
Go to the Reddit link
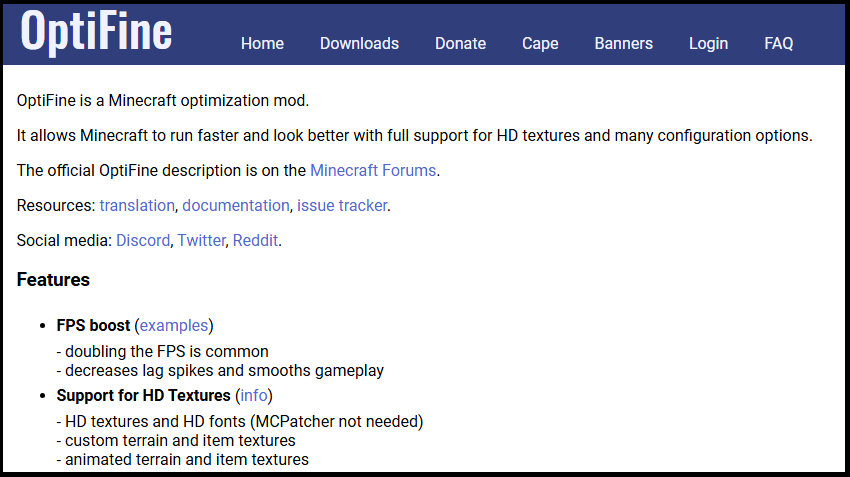[255, 240]
